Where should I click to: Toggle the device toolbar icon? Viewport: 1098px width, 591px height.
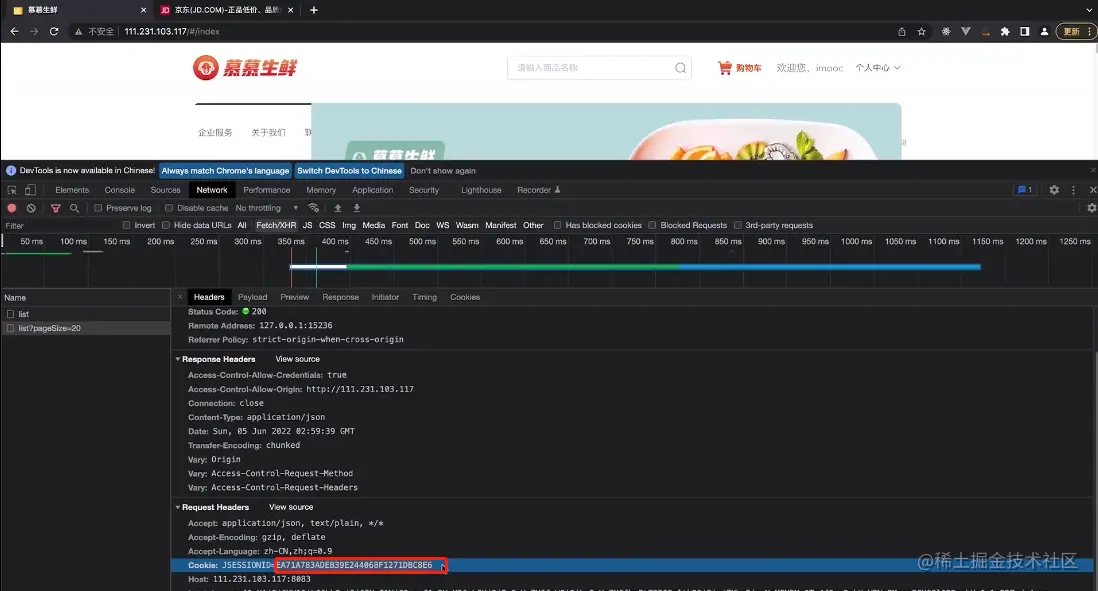tap(30, 190)
